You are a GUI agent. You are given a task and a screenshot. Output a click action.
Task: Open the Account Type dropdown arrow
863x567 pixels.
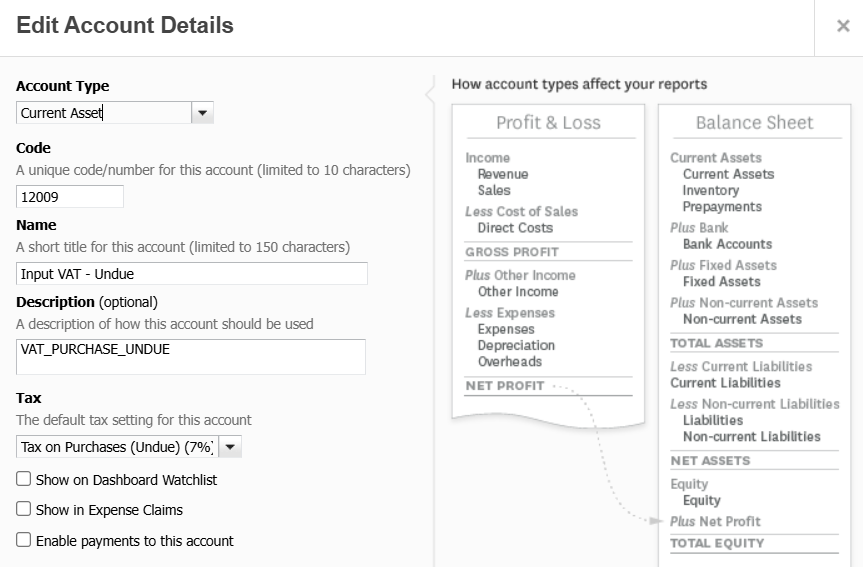coord(202,113)
